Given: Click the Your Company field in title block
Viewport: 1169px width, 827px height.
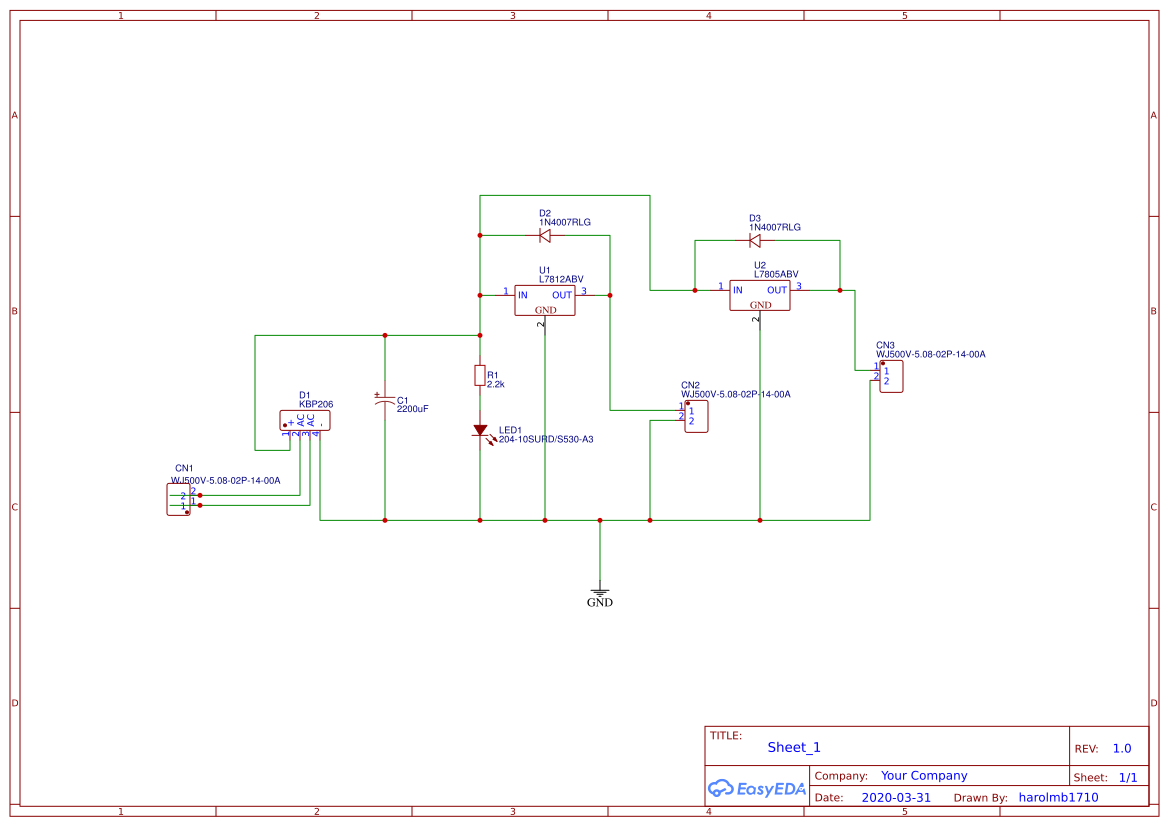Looking at the screenshot, I should point(923,775).
